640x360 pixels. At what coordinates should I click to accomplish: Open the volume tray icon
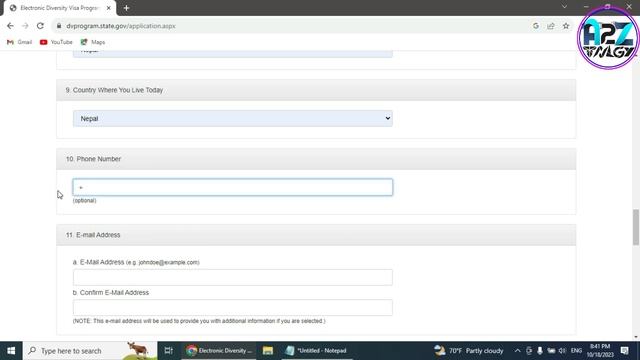562,351
